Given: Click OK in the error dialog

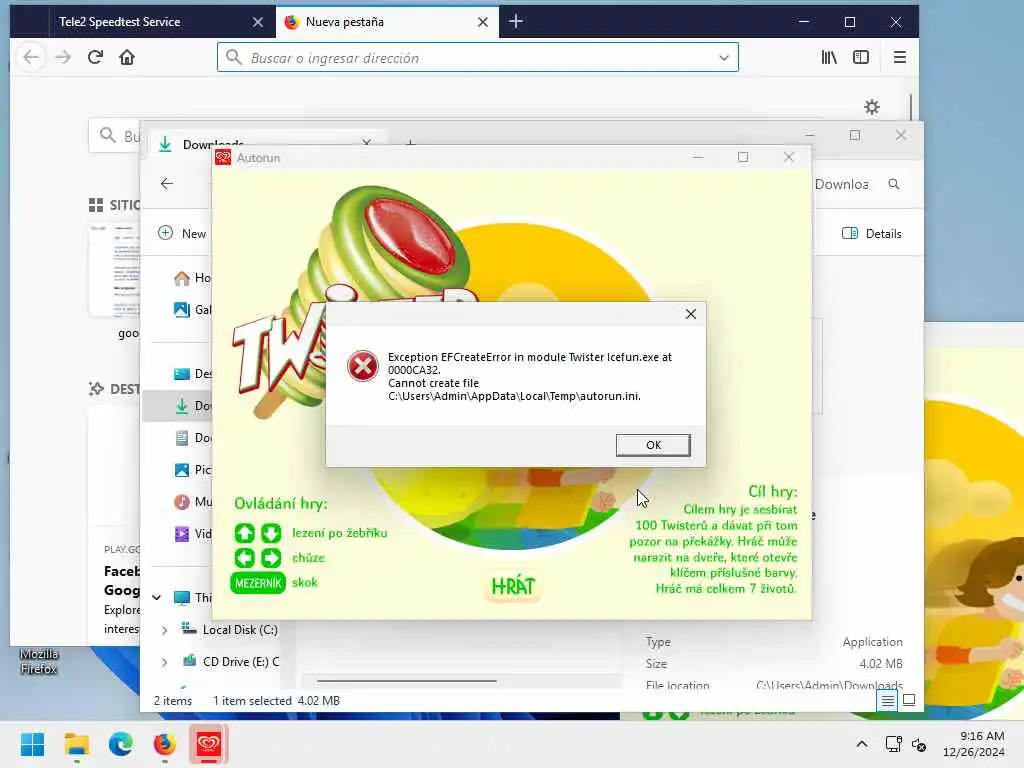Looking at the screenshot, I should [x=652, y=445].
